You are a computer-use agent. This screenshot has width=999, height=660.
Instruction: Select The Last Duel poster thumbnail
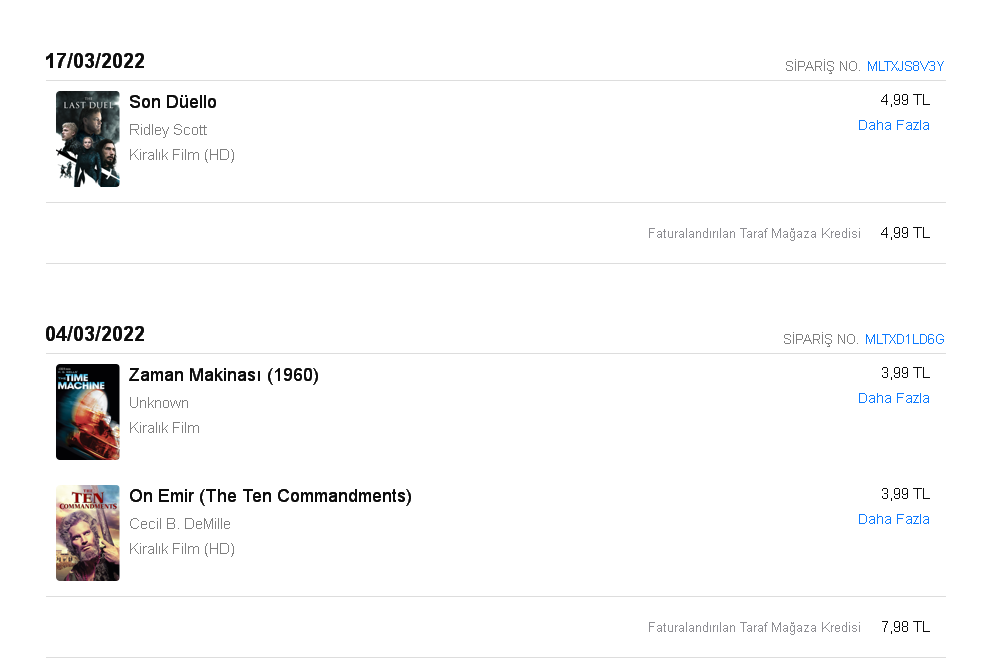(x=88, y=139)
